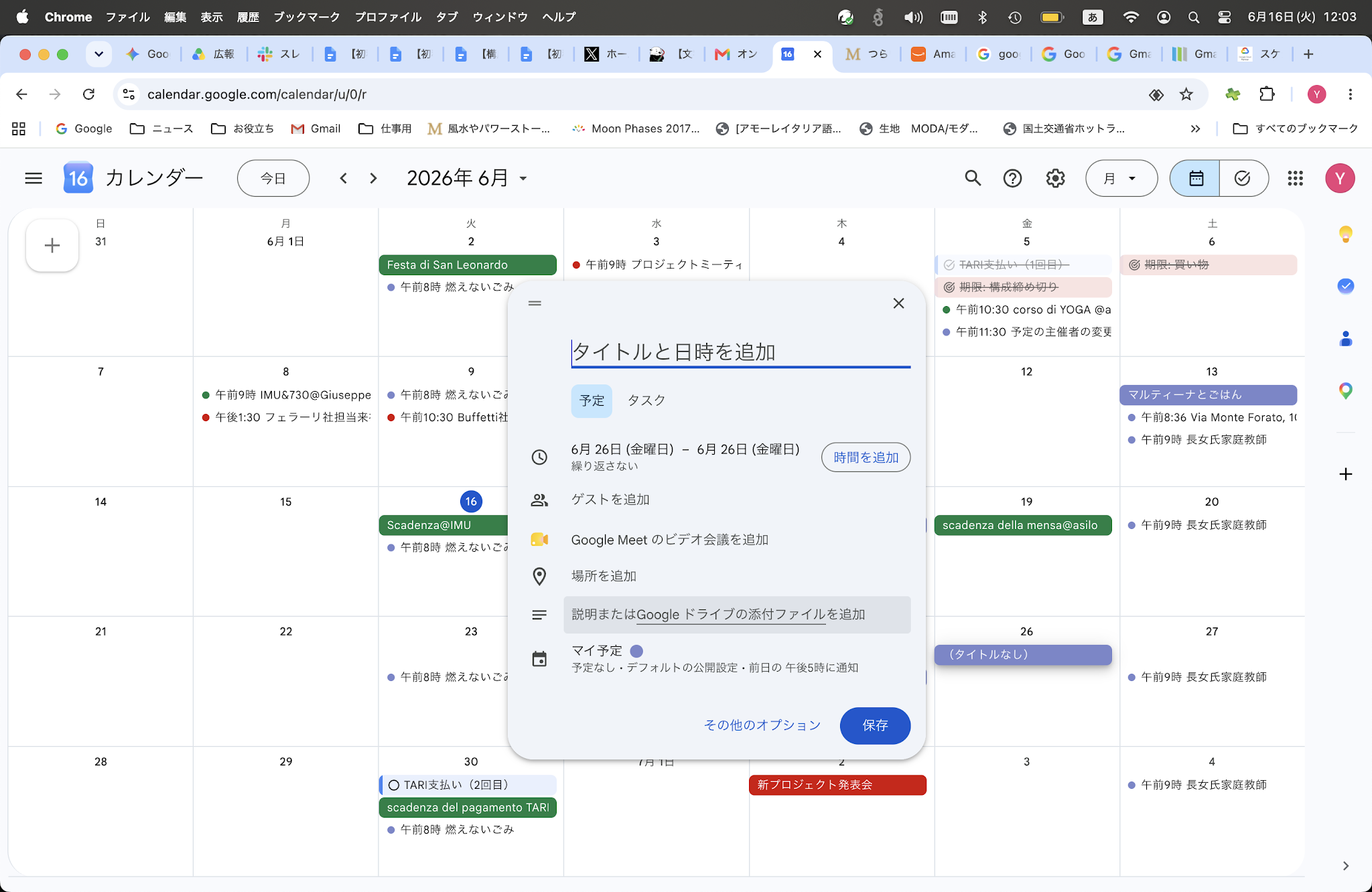This screenshot has width=1372, height=892.
Task: Focus the タイトルと日時を追加 title field
Action: [x=740, y=352]
